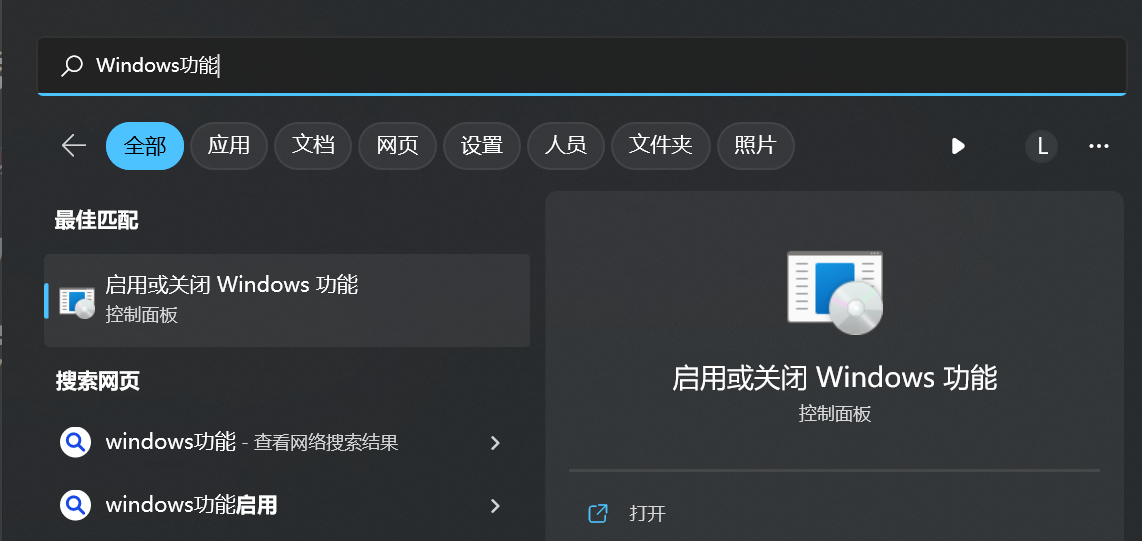The width and height of the screenshot is (1142, 541).
Task: Open the L user account avatar
Action: pos(1041,146)
